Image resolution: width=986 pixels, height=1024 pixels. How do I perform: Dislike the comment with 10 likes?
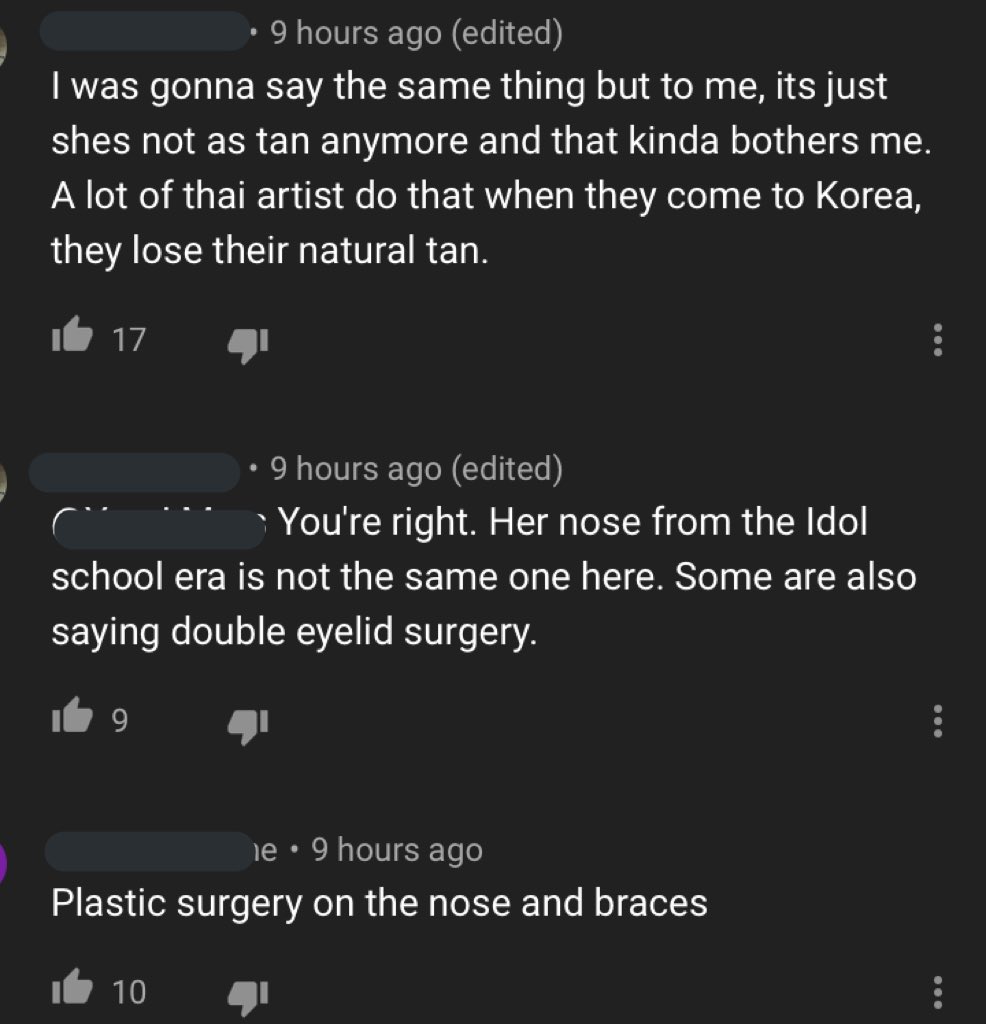(x=247, y=997)
